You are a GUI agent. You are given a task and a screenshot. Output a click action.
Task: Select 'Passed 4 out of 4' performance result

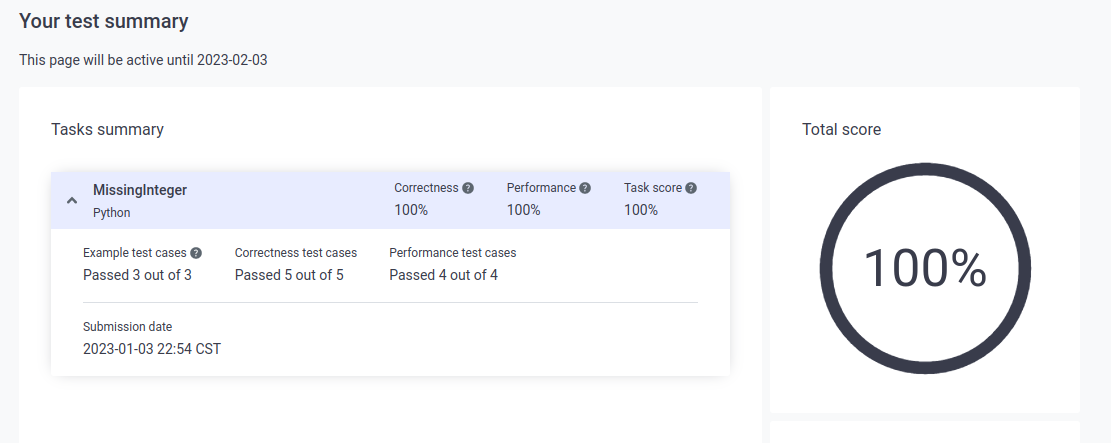click(x=444, y=275)
